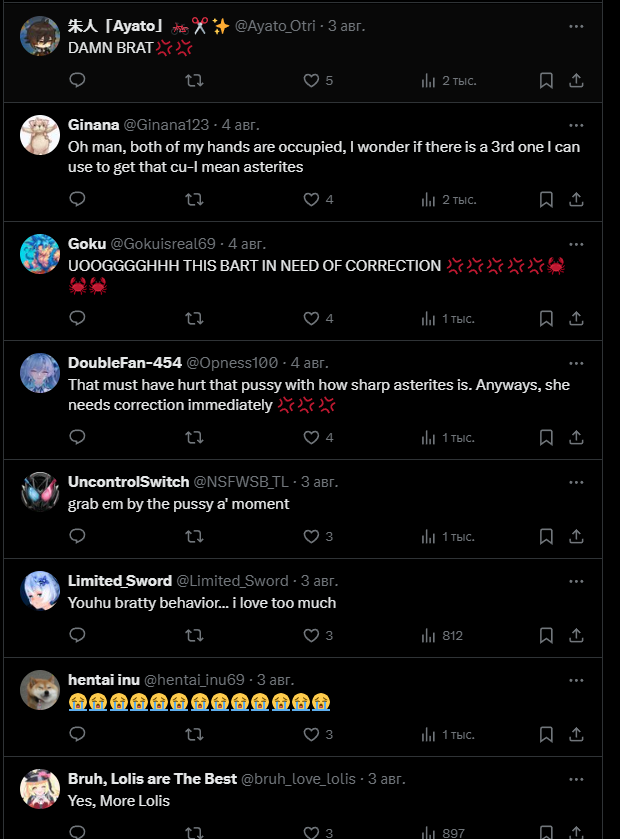Share the UncontrolSwitch tweet
The image size is (620, 839).
tap(576, 537)
